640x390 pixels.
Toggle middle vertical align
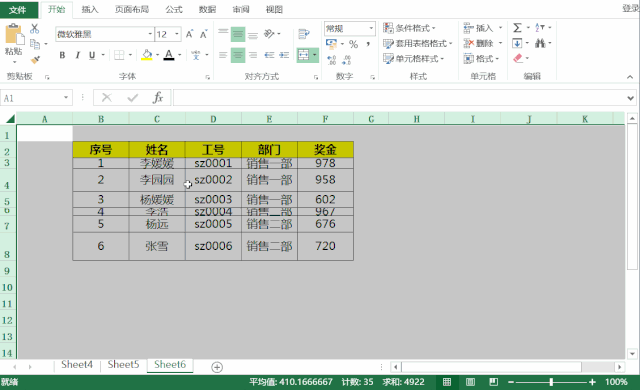[238, 34]
